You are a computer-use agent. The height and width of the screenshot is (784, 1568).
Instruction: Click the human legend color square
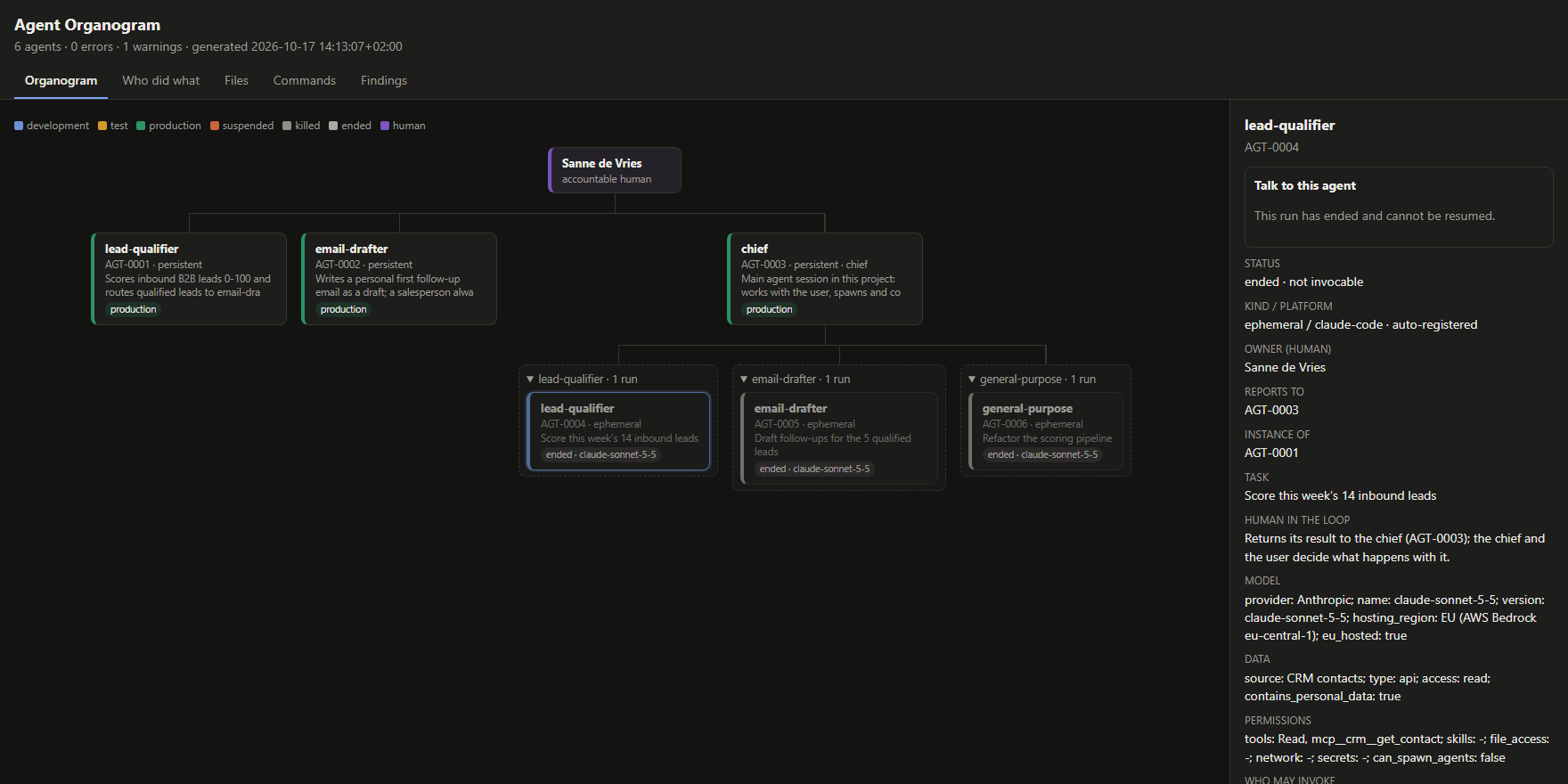385,126
